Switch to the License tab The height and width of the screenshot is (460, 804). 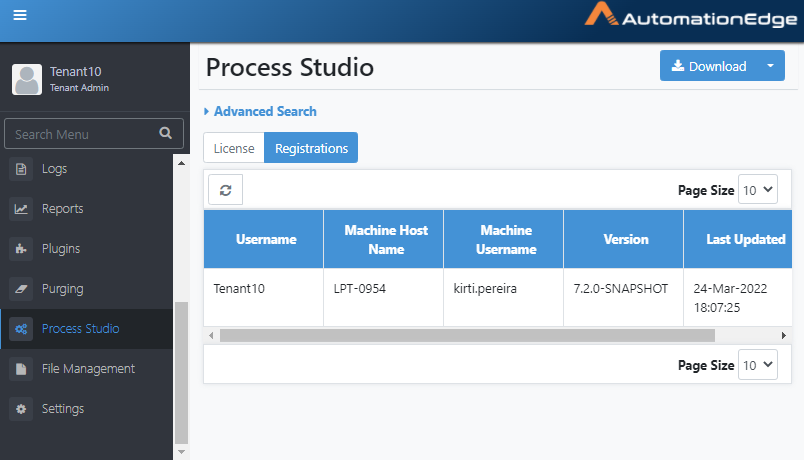coord(234,148)
